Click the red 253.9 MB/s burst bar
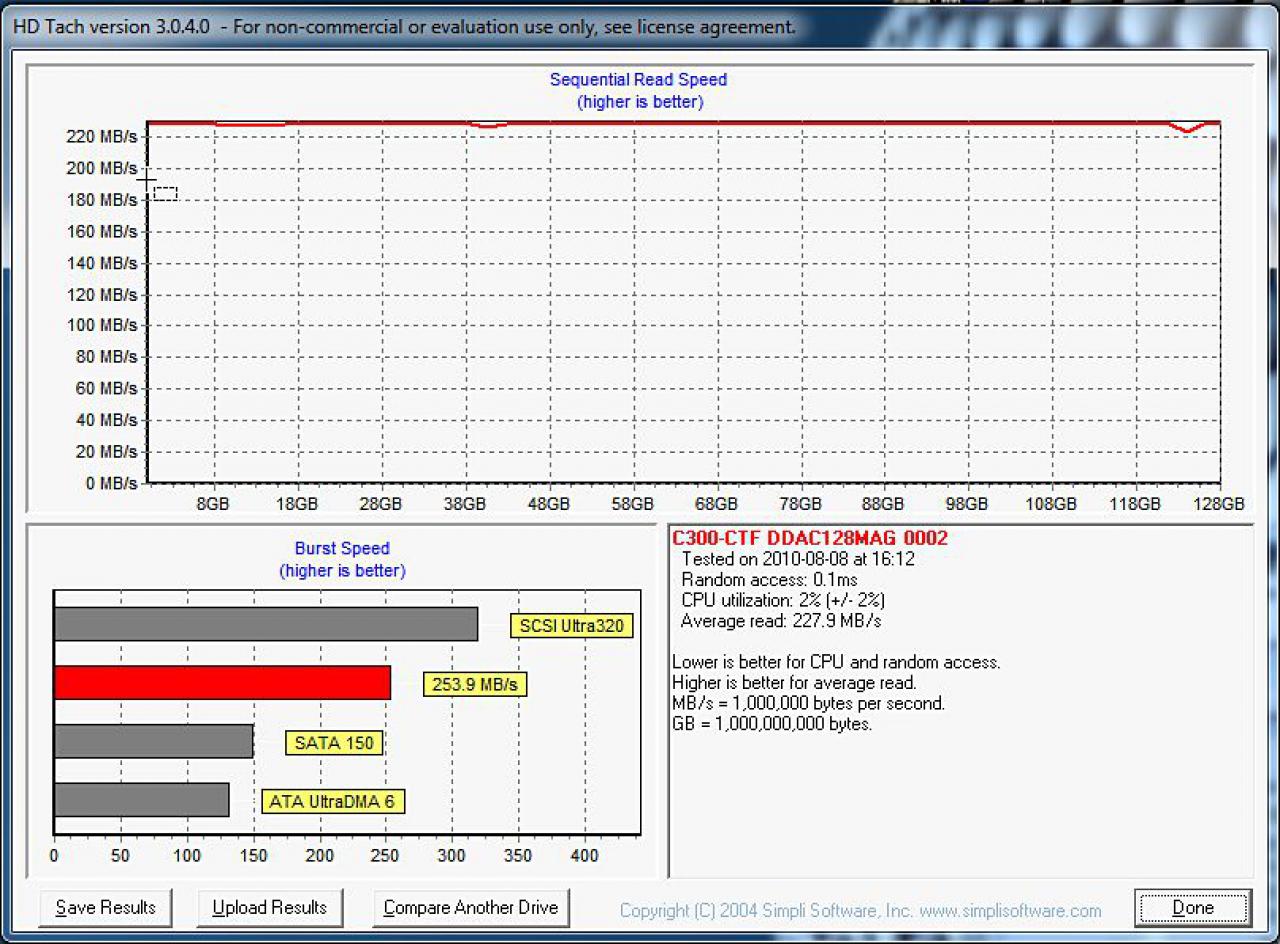The image size is (1280, 944). (x=222, y=683)
